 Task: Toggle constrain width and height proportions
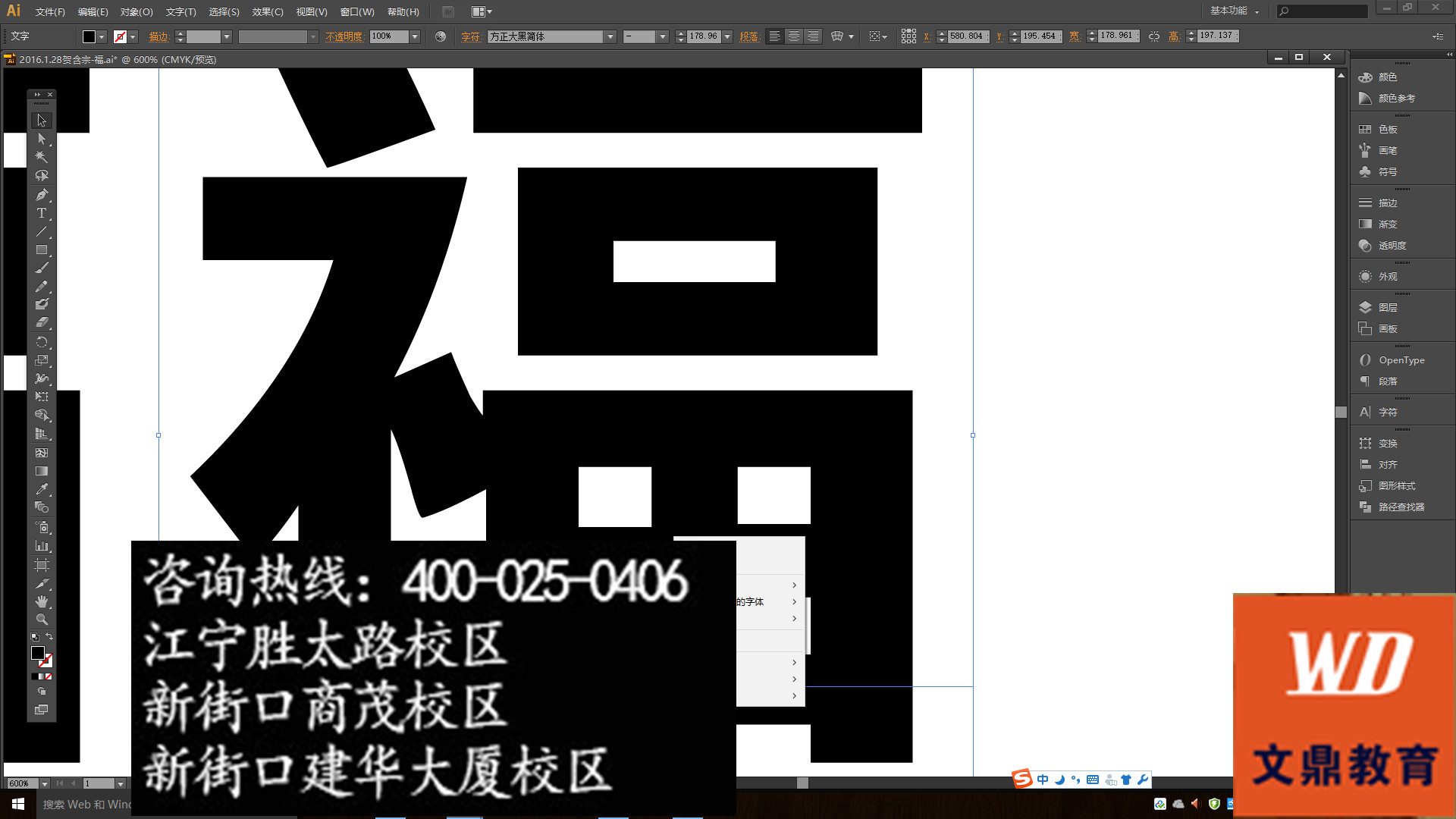pos(1153,36)
